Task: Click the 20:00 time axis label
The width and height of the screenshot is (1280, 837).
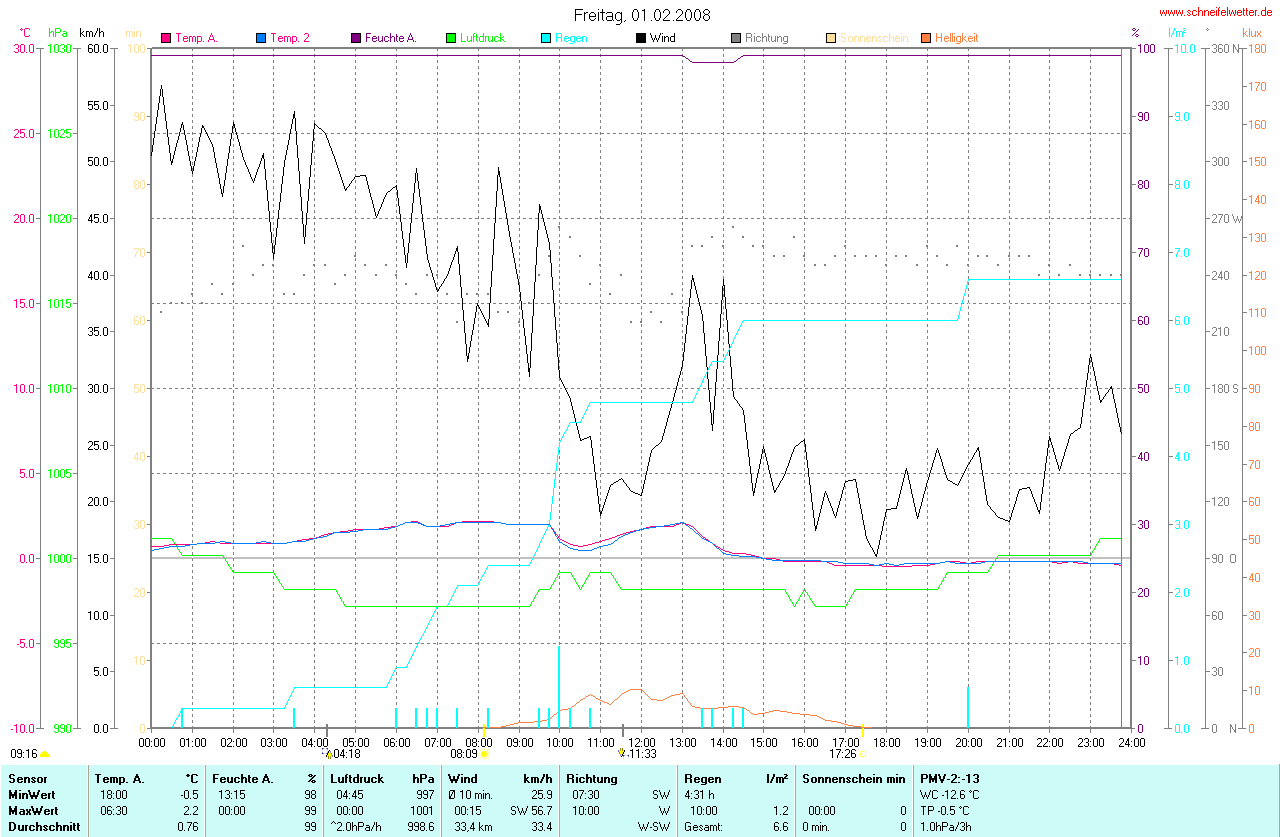Action: coord(968,743)
